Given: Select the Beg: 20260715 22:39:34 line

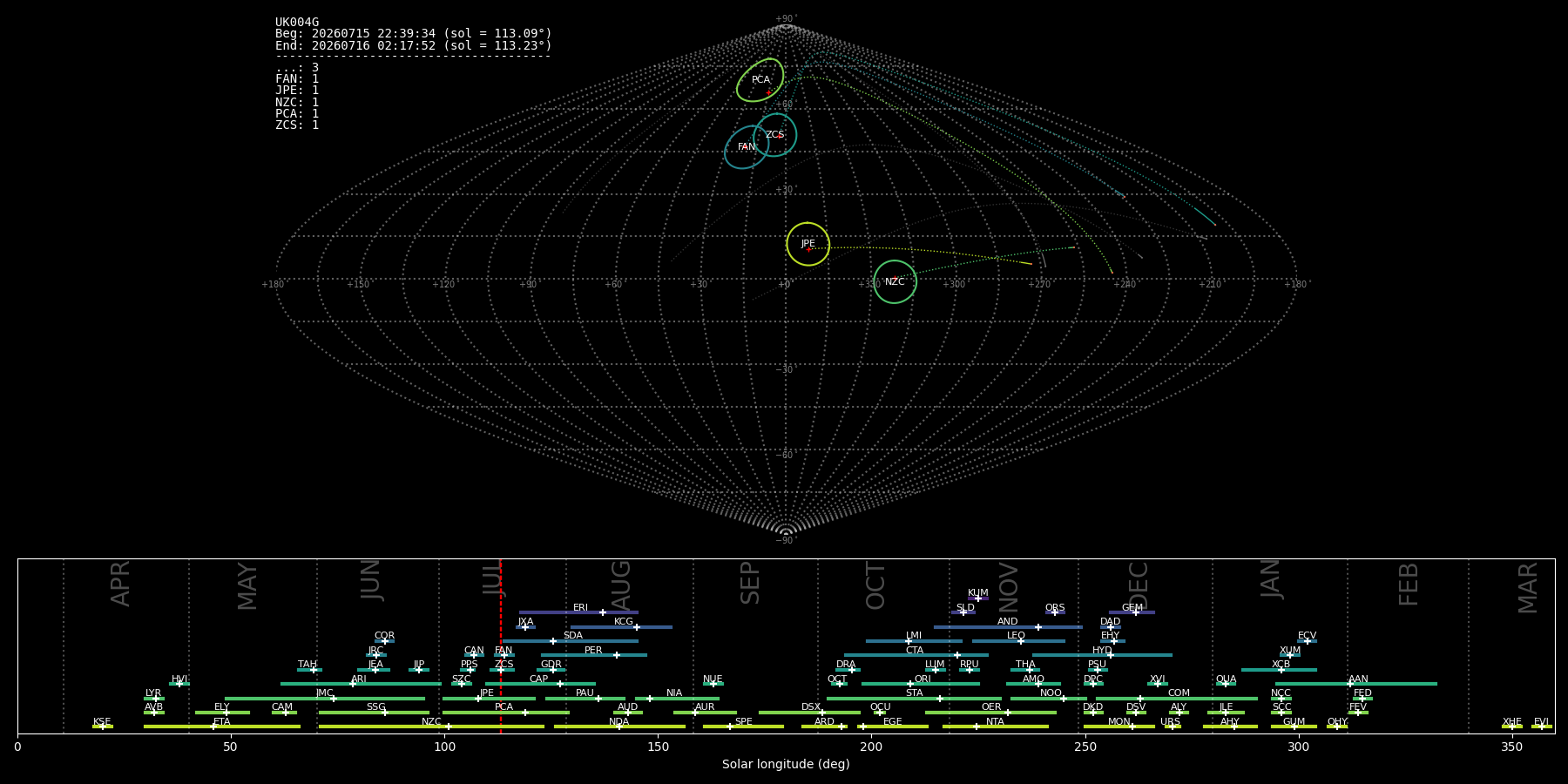Looking at the screenshot, I should coord(414,34).
